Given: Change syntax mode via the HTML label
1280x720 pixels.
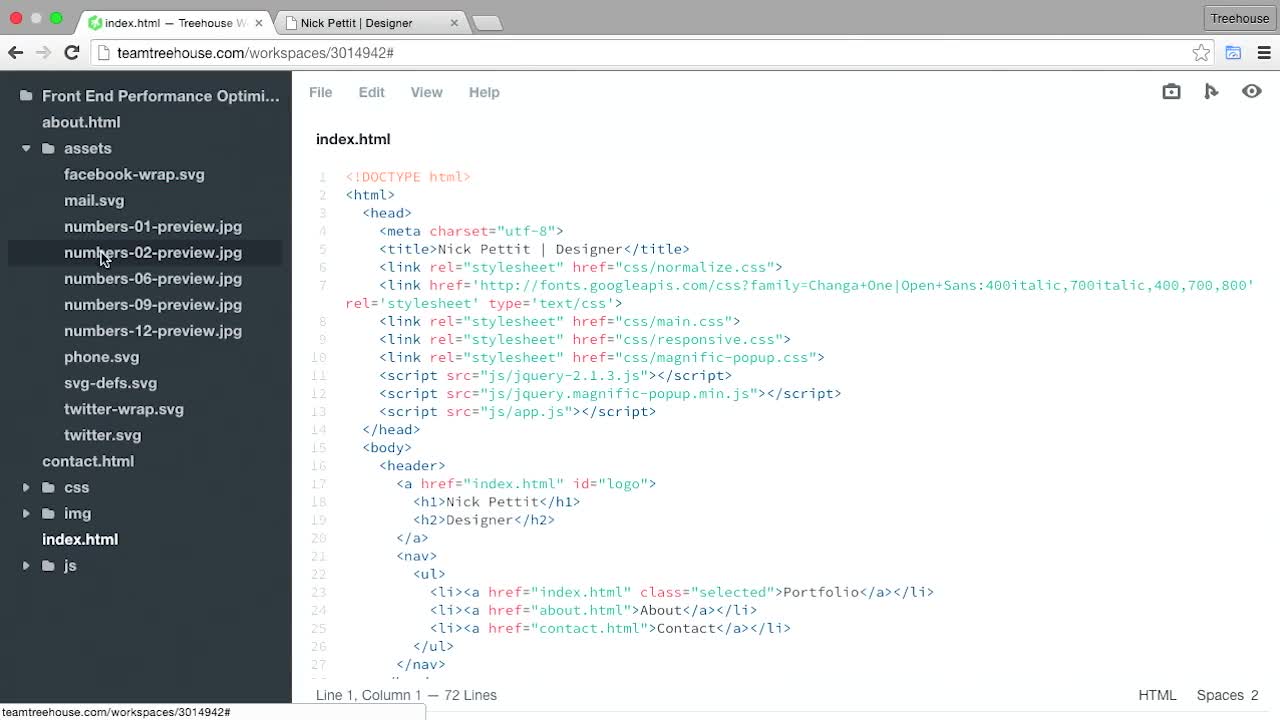Looking at the screenshot, I should pyautogui.click(x=1157, y=695).
